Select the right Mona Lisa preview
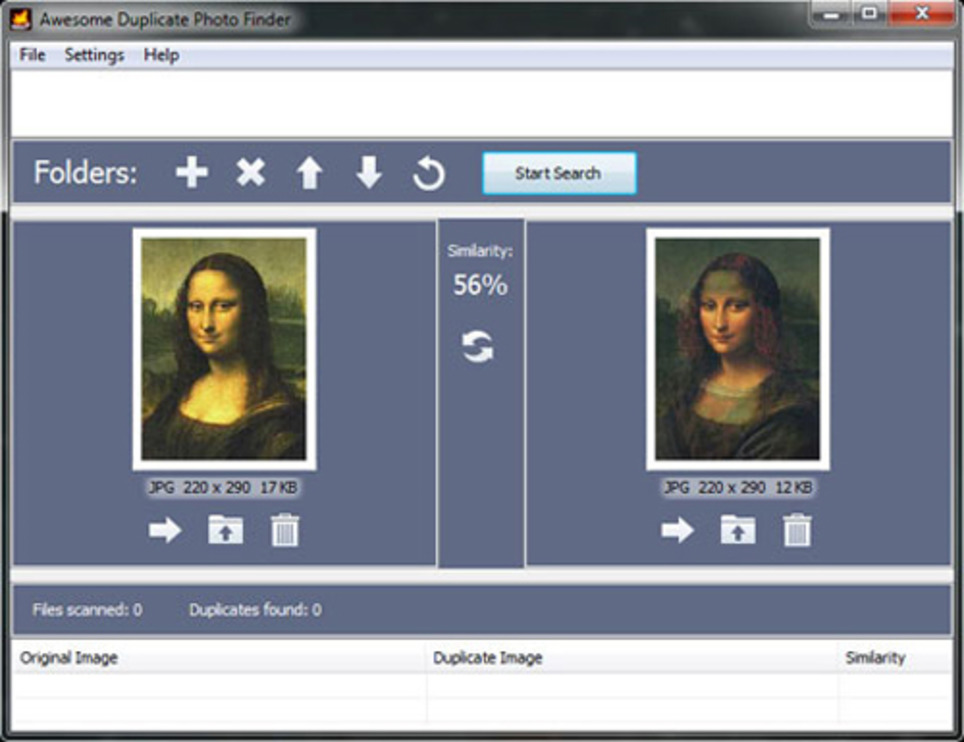 [x=740, y=350]
